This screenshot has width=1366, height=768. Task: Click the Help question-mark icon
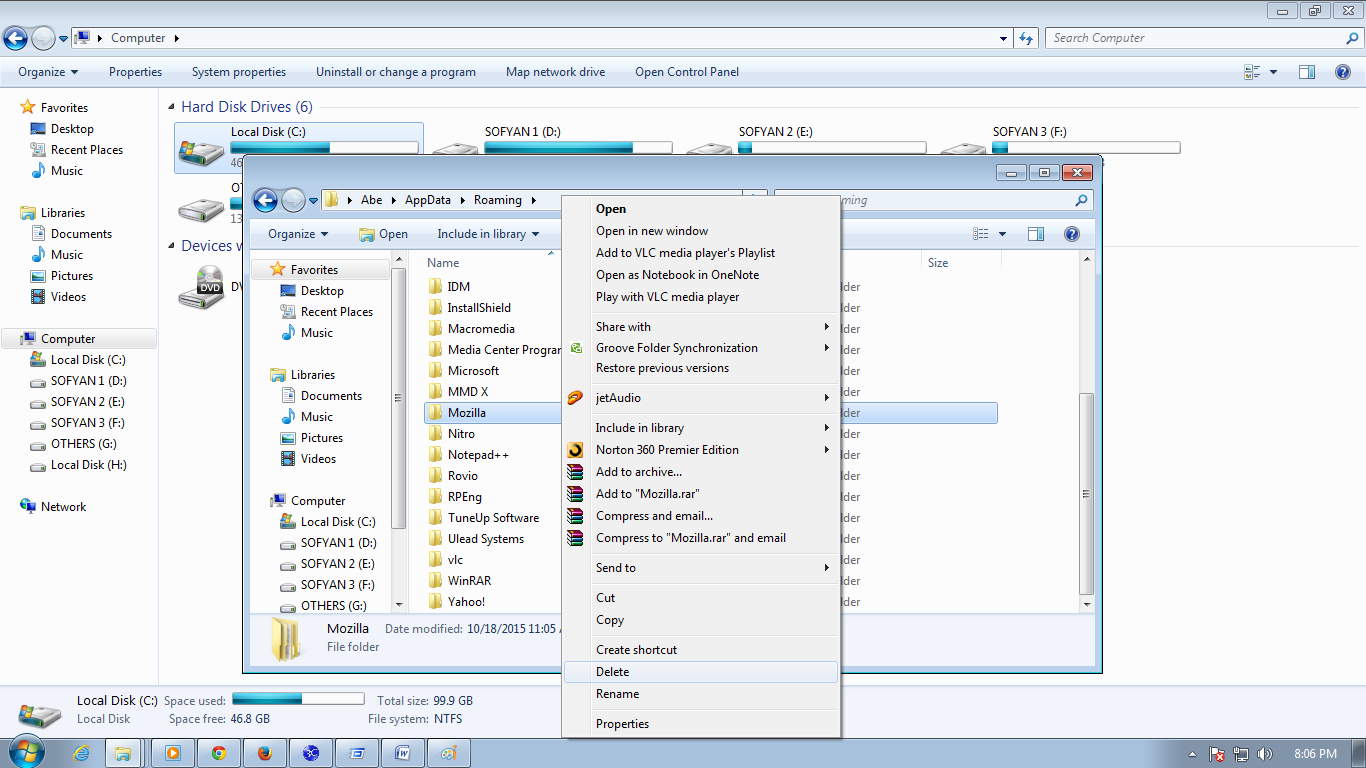1072,233
